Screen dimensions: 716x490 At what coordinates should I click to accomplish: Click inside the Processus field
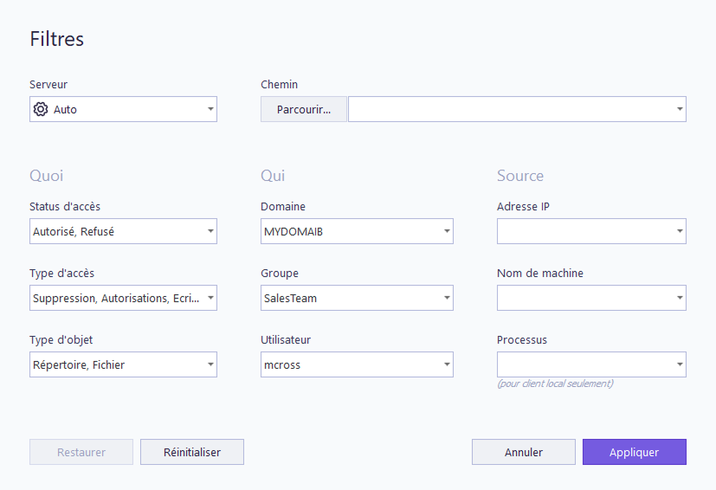tap(586, 364)
